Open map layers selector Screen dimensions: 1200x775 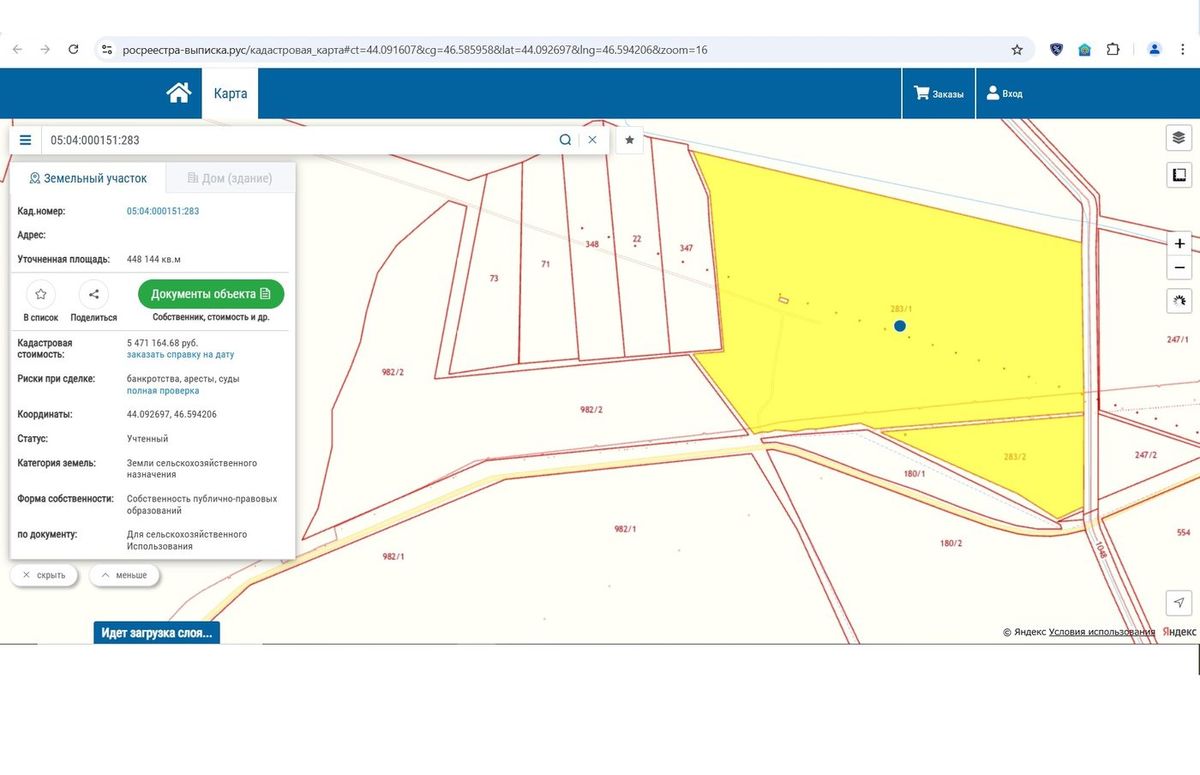pos(1179,138)
